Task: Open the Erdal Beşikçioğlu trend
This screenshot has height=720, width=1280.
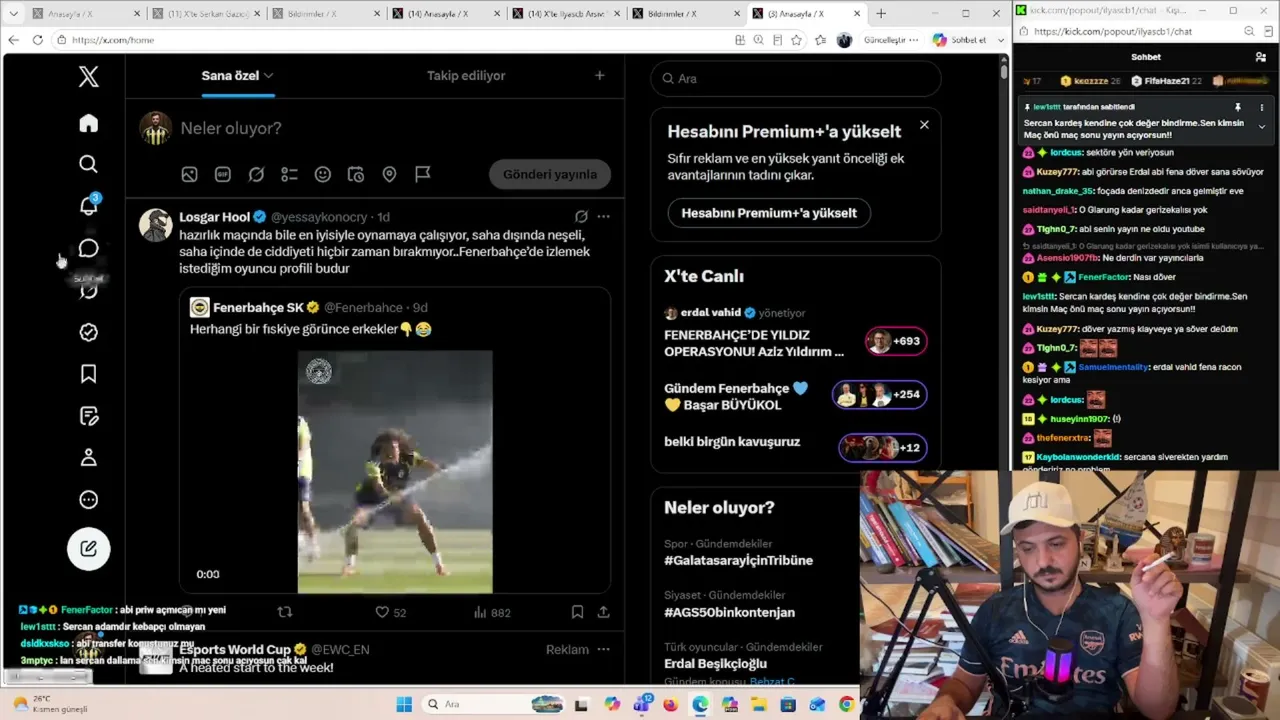Action: point(716,664)
